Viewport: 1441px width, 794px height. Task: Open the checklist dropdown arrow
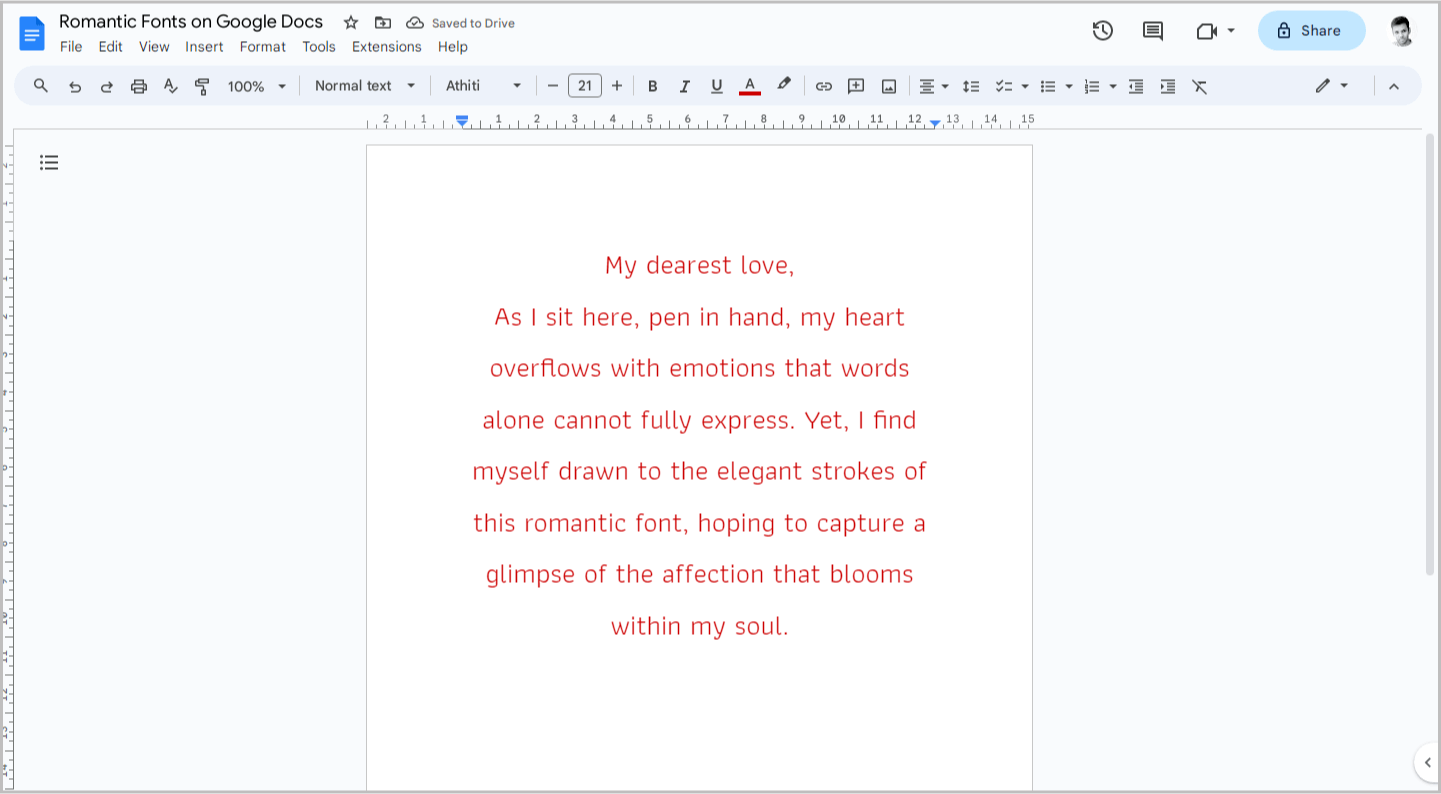(1025, 86)
